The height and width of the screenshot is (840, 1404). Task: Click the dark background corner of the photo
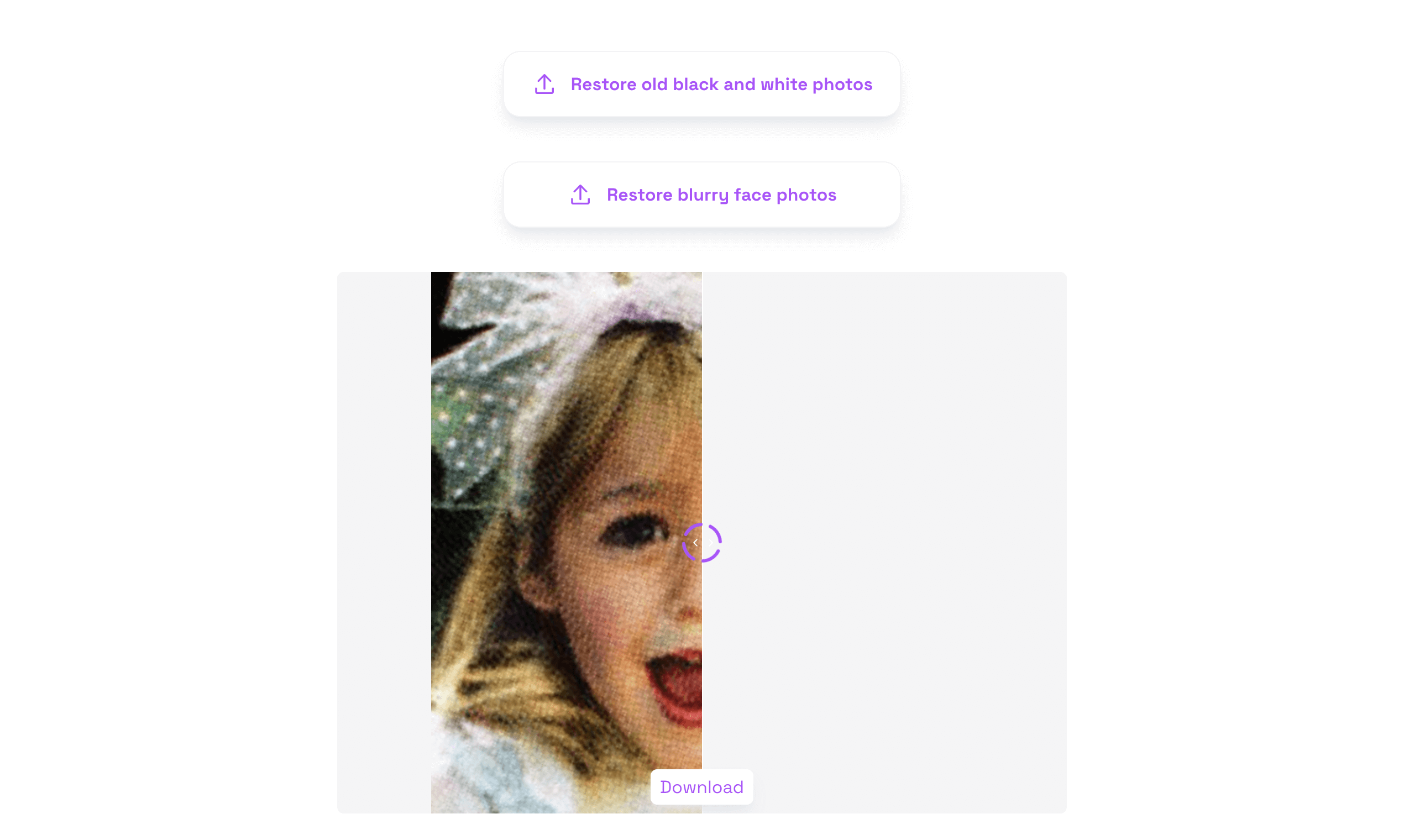(x=444, y=317)
